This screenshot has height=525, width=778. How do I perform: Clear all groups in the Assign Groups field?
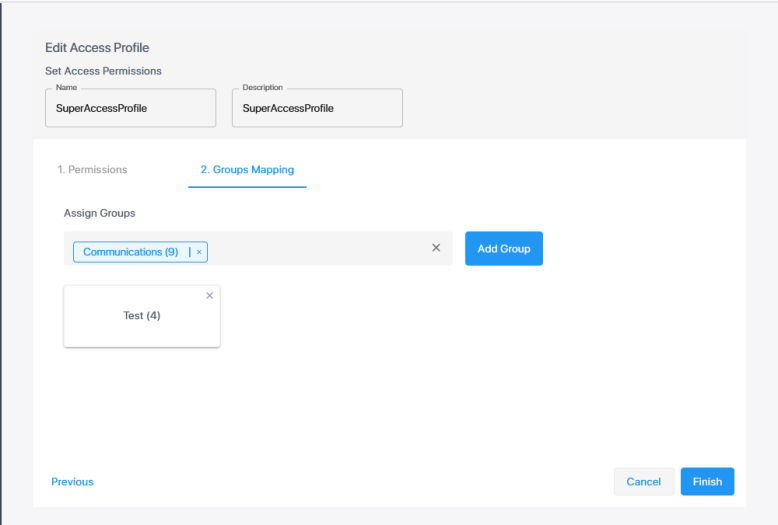click(x=436, y=248)
